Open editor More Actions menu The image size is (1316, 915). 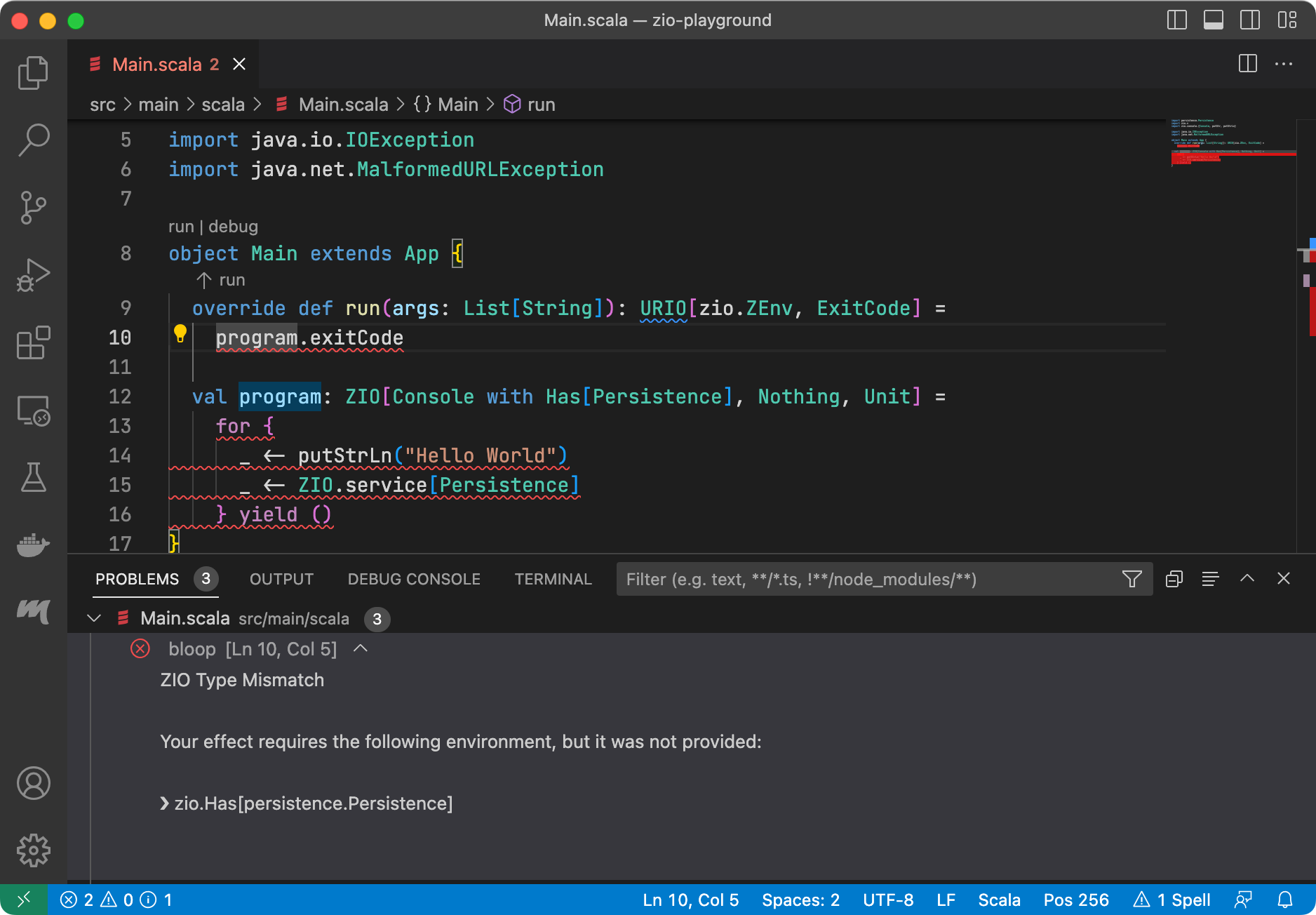point(1284,64)
